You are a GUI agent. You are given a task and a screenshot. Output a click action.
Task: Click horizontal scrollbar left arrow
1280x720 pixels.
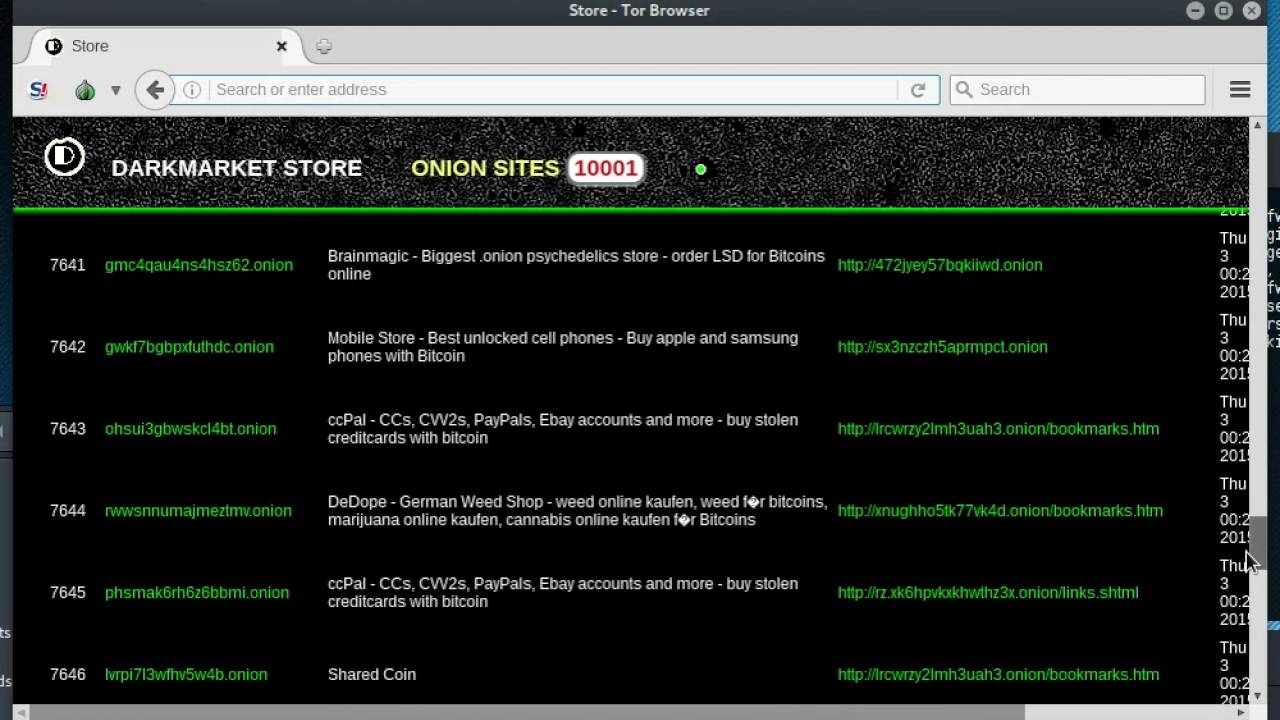pos(20,712)
